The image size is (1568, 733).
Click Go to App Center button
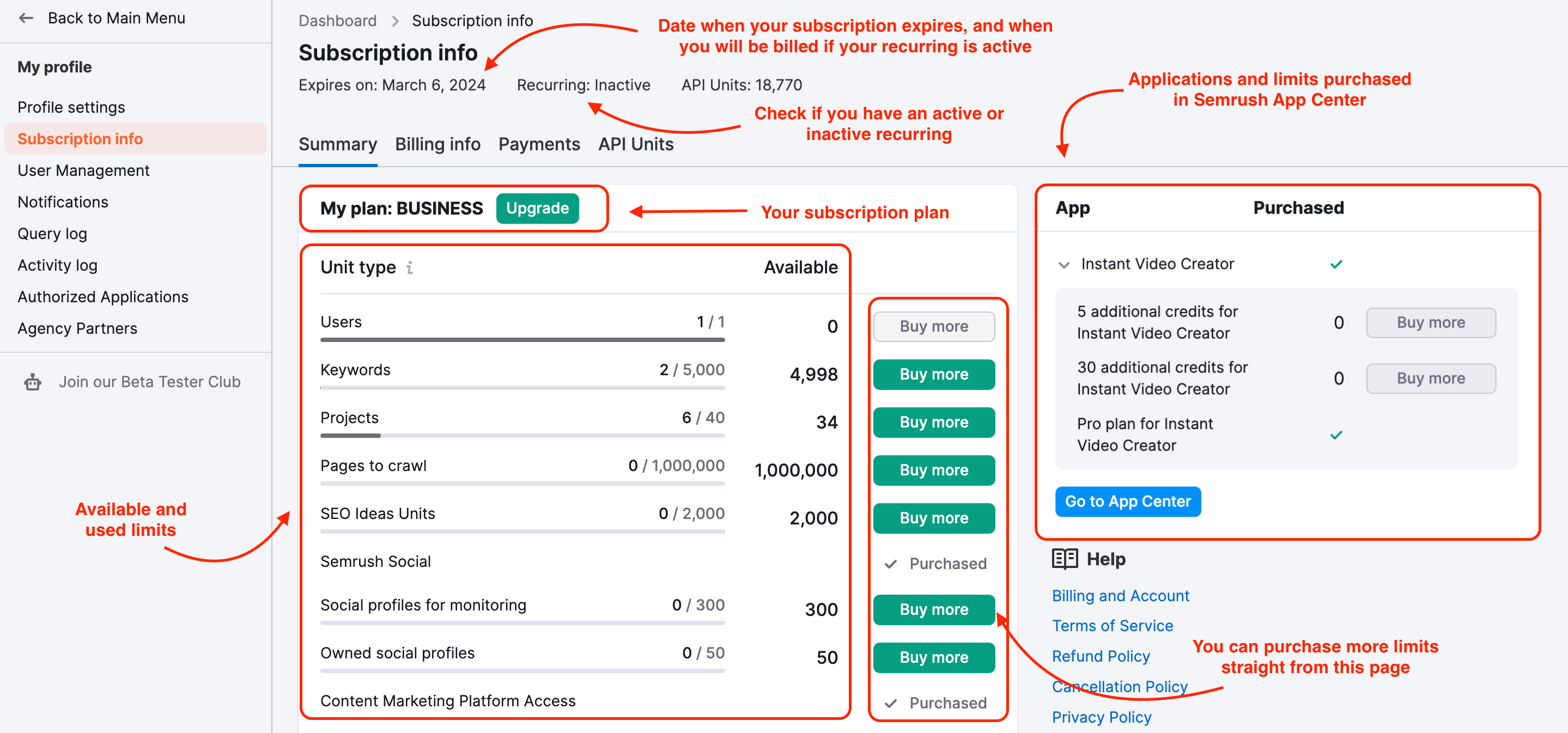(1127, 501)
